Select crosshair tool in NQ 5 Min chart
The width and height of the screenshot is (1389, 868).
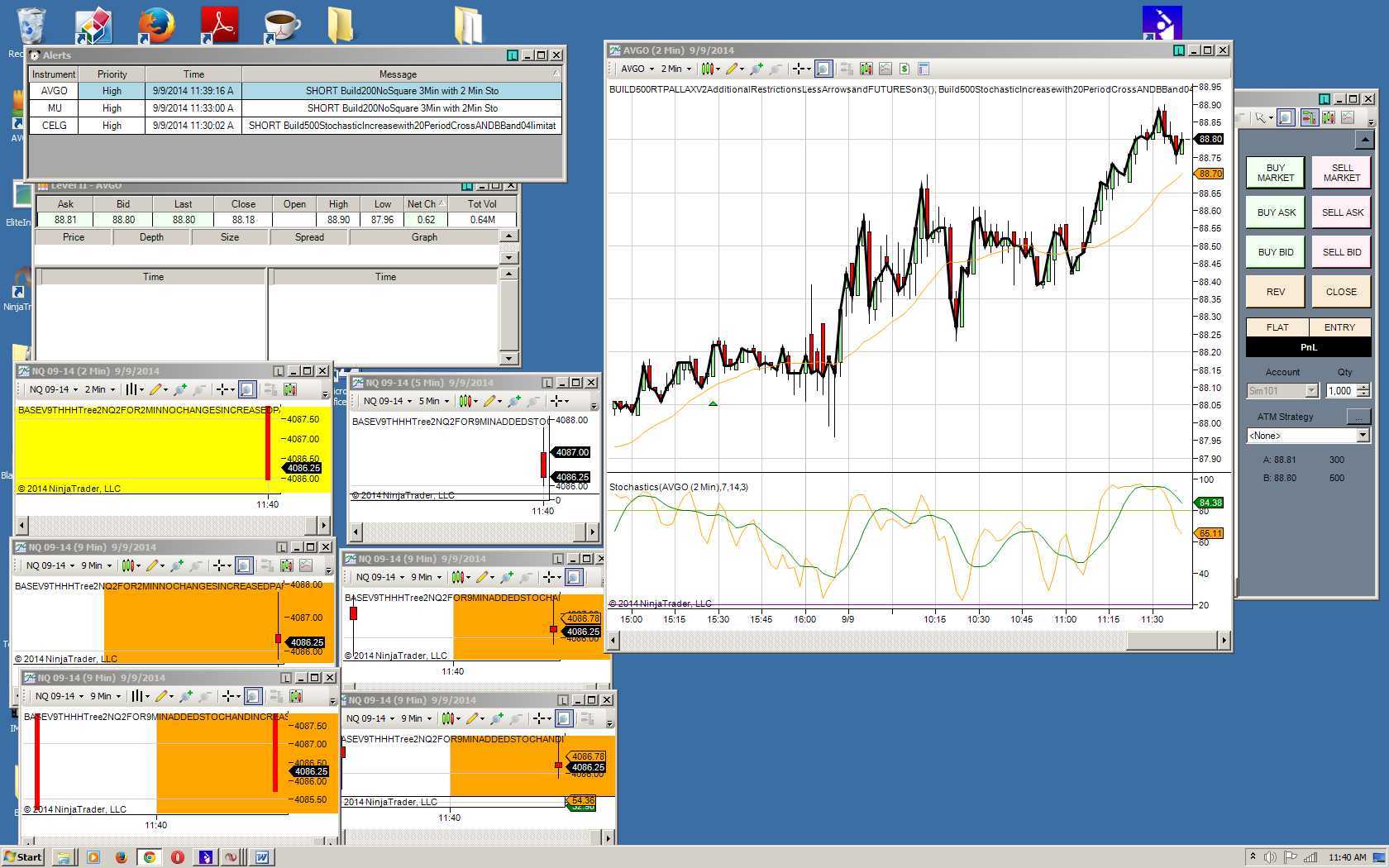click(x=556, y=401)
